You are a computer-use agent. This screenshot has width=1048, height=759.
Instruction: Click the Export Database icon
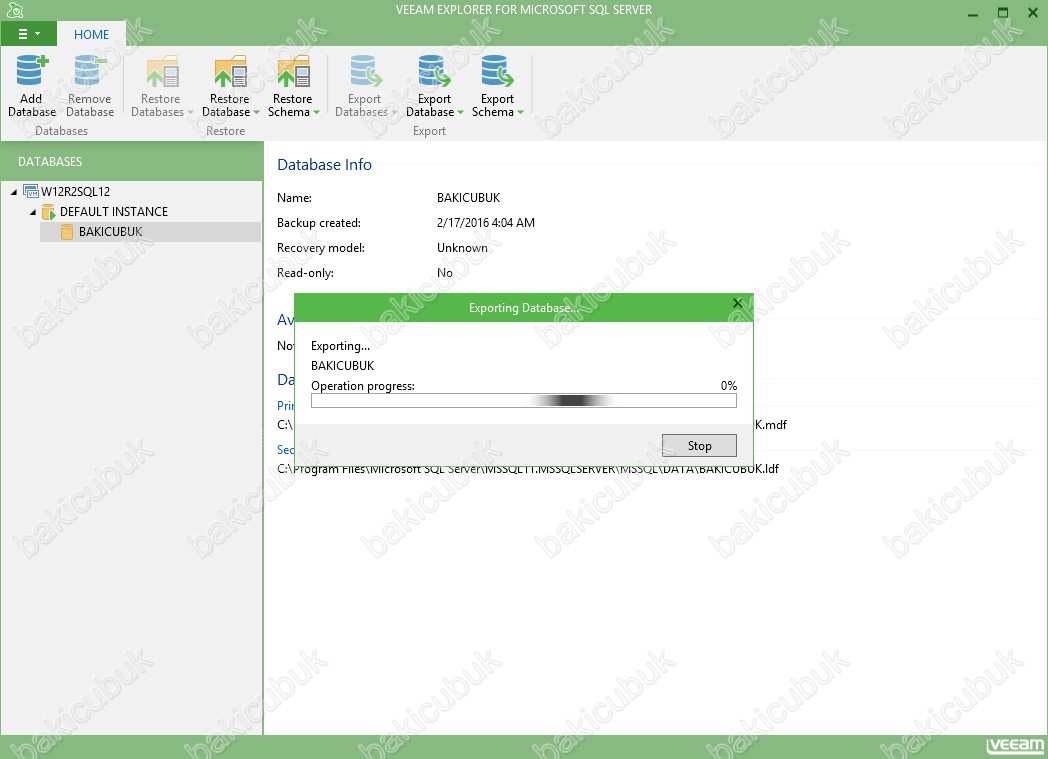coord(434,71)
